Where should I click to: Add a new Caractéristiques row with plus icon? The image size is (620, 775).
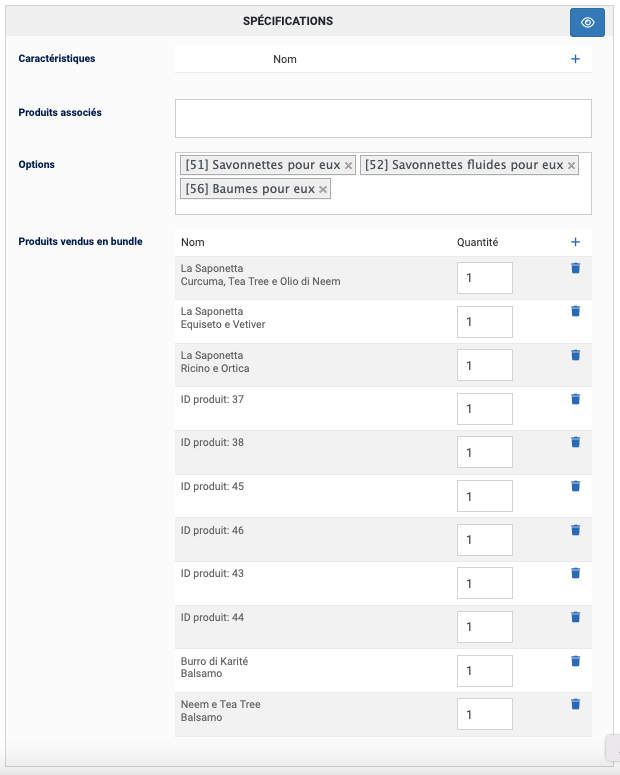(x=575, y=59)
